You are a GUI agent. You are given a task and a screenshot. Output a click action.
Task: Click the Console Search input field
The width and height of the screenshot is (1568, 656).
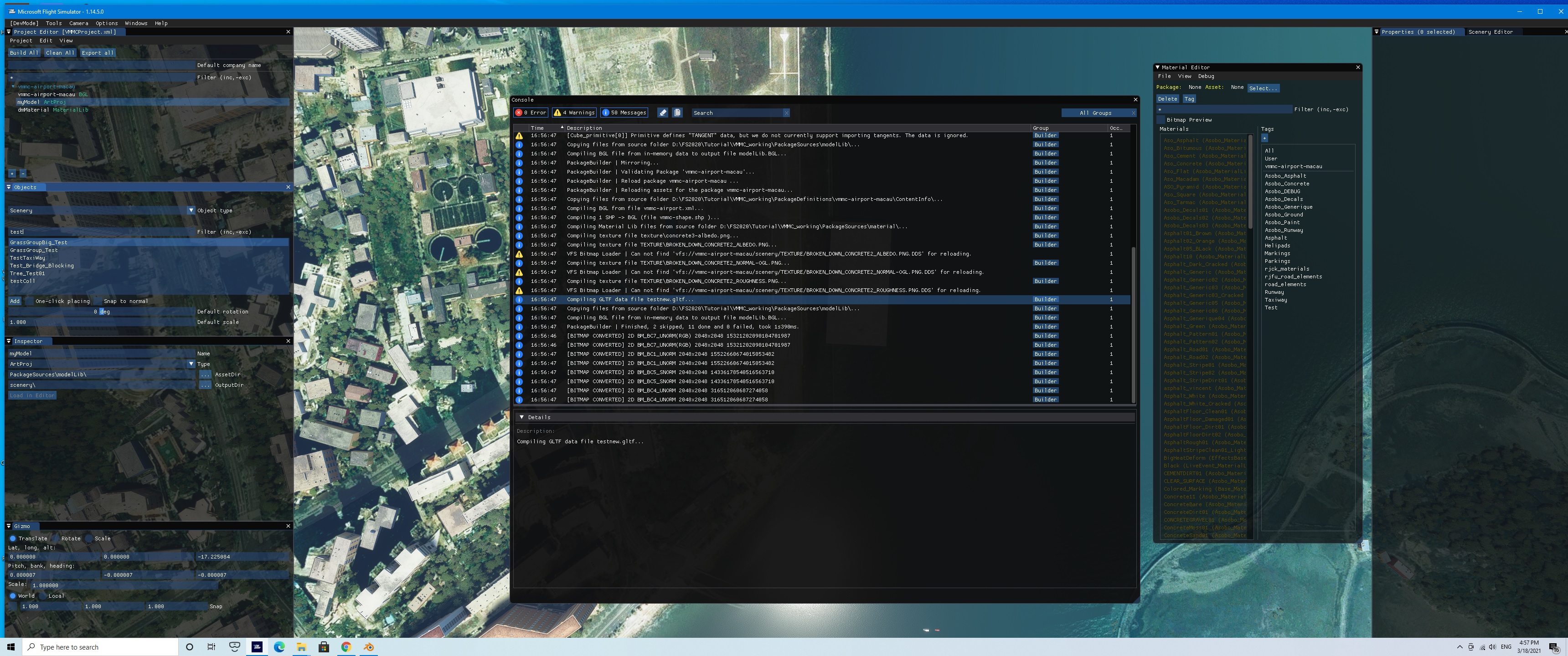(737, 113)
